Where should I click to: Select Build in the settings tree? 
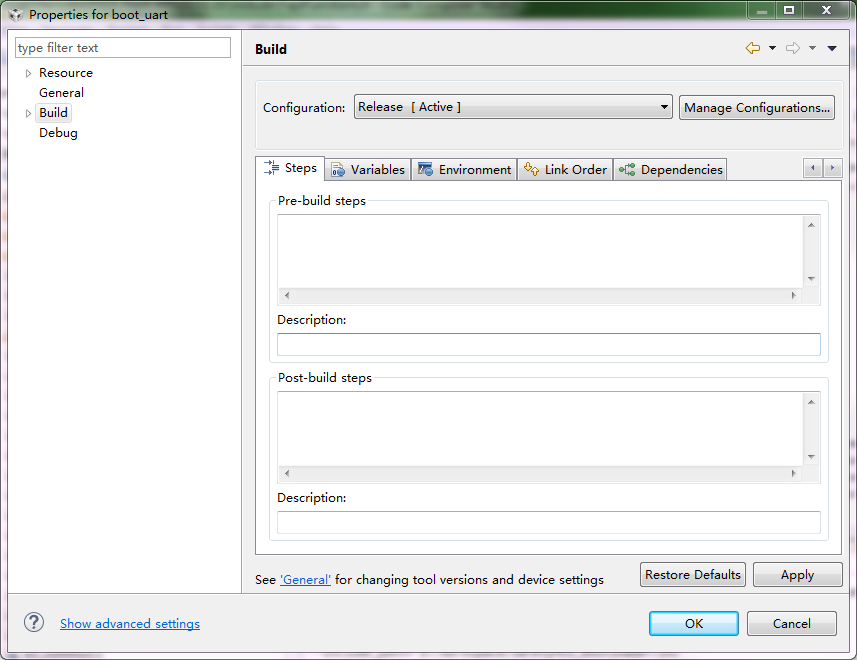[x=54, y=113]
